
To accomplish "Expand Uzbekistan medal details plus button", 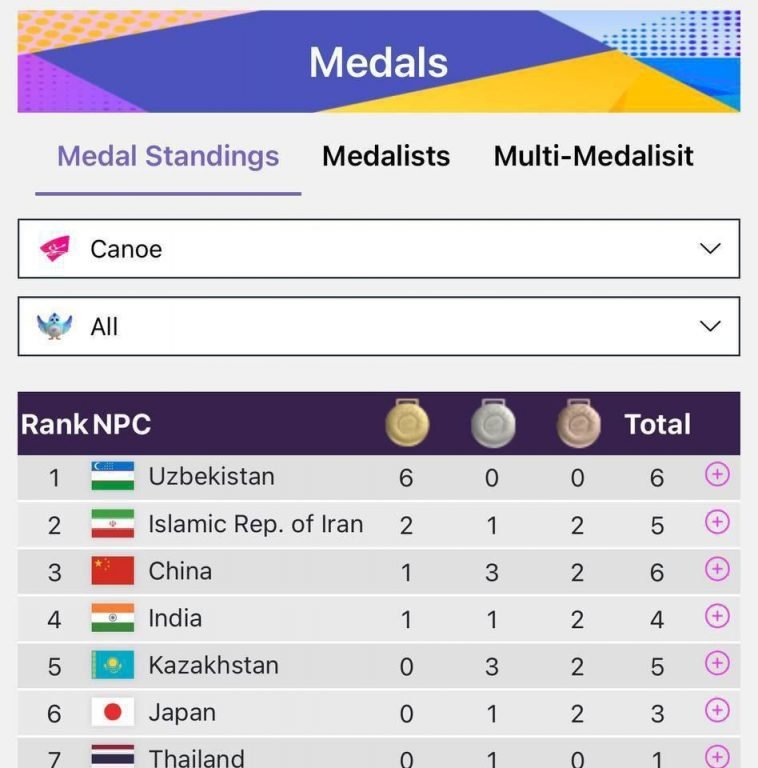I will pos(717,475).
